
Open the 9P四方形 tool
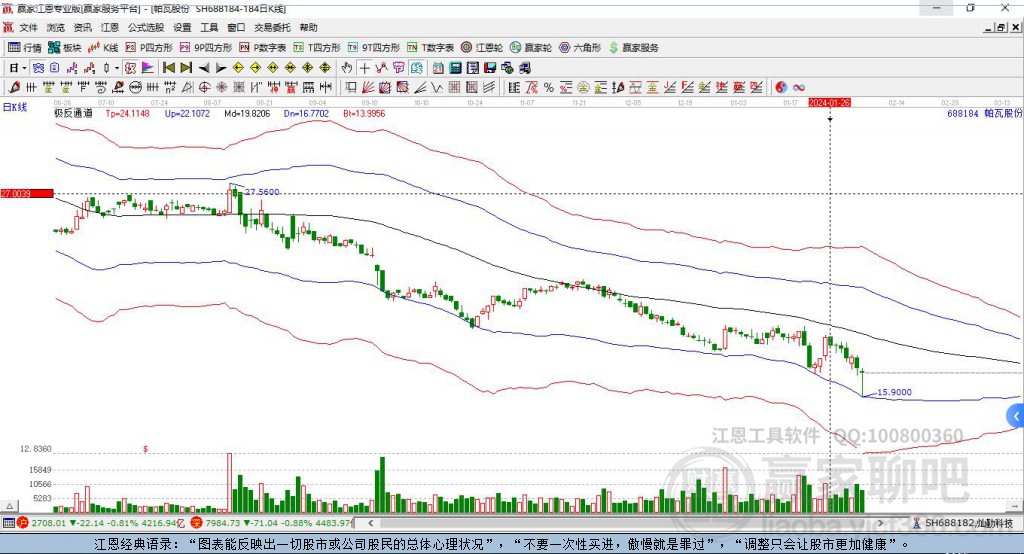click(206, 48)
